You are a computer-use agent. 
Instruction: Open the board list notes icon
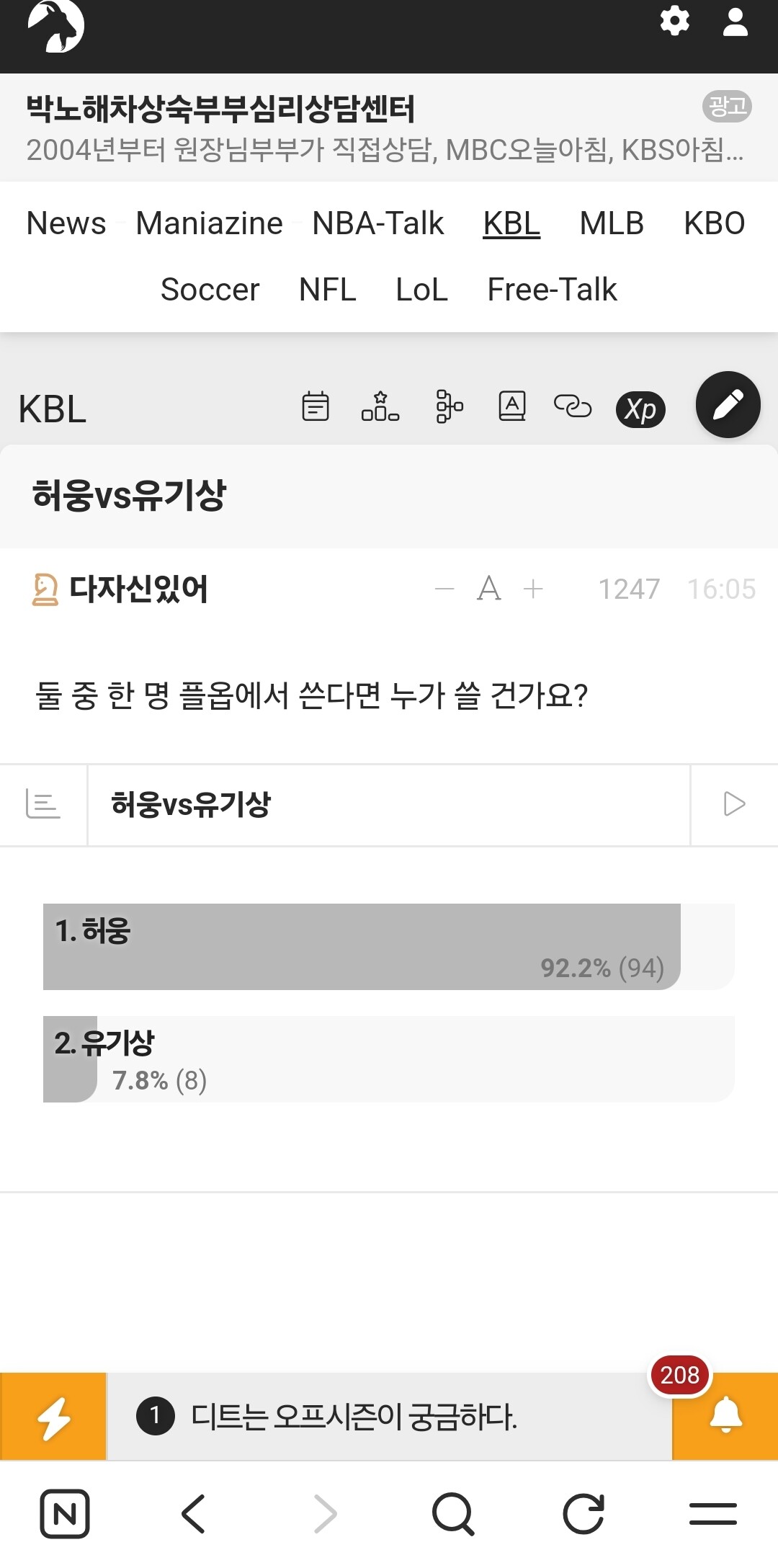316,406
